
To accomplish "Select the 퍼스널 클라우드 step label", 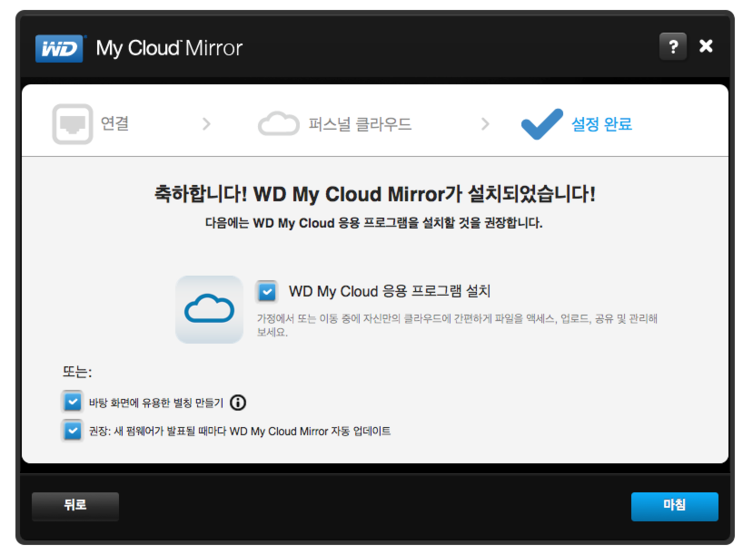I will 360,124.
